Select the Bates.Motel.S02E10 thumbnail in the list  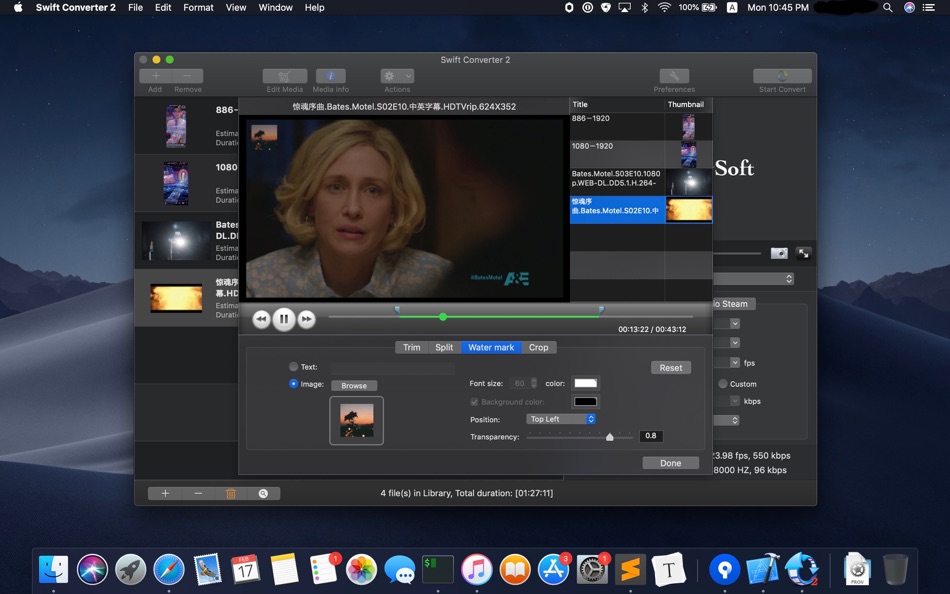688,209
